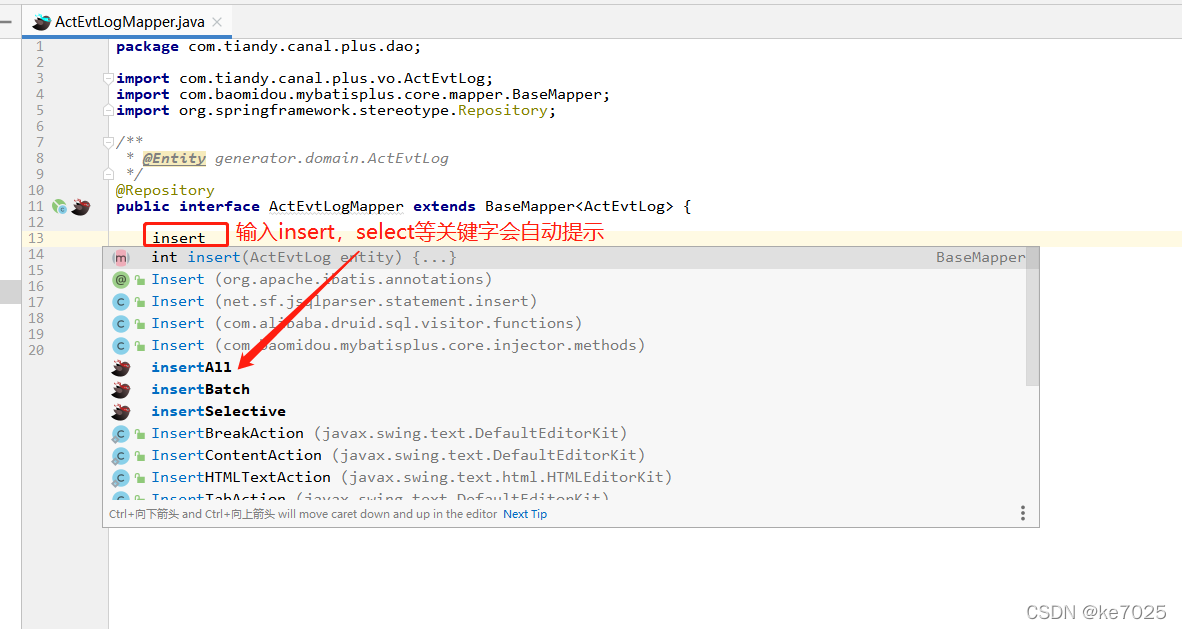Select Insert from net.sf.jsqlparser.statement.insert

pyautogui.click(x=564, y=301)
